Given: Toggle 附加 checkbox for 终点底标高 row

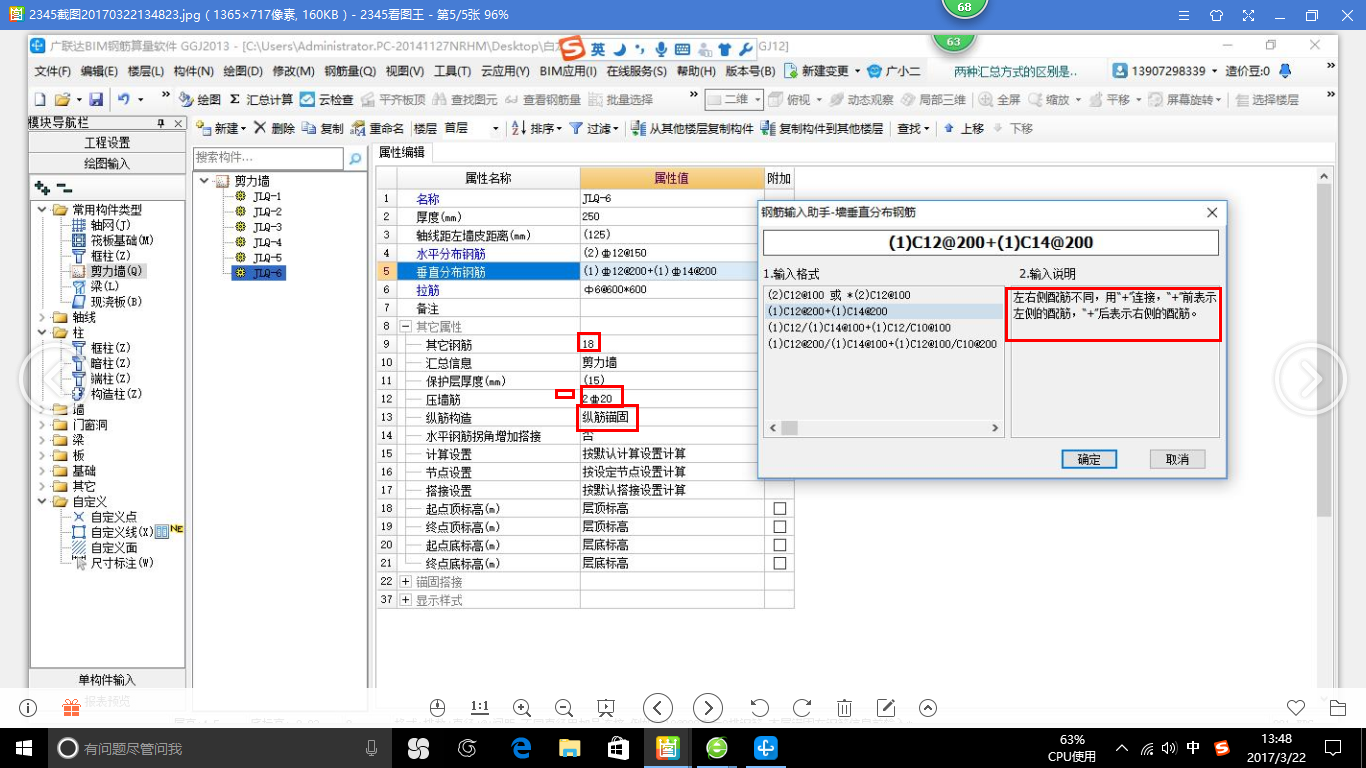Looking at the screenshot, I should point(780,563).
